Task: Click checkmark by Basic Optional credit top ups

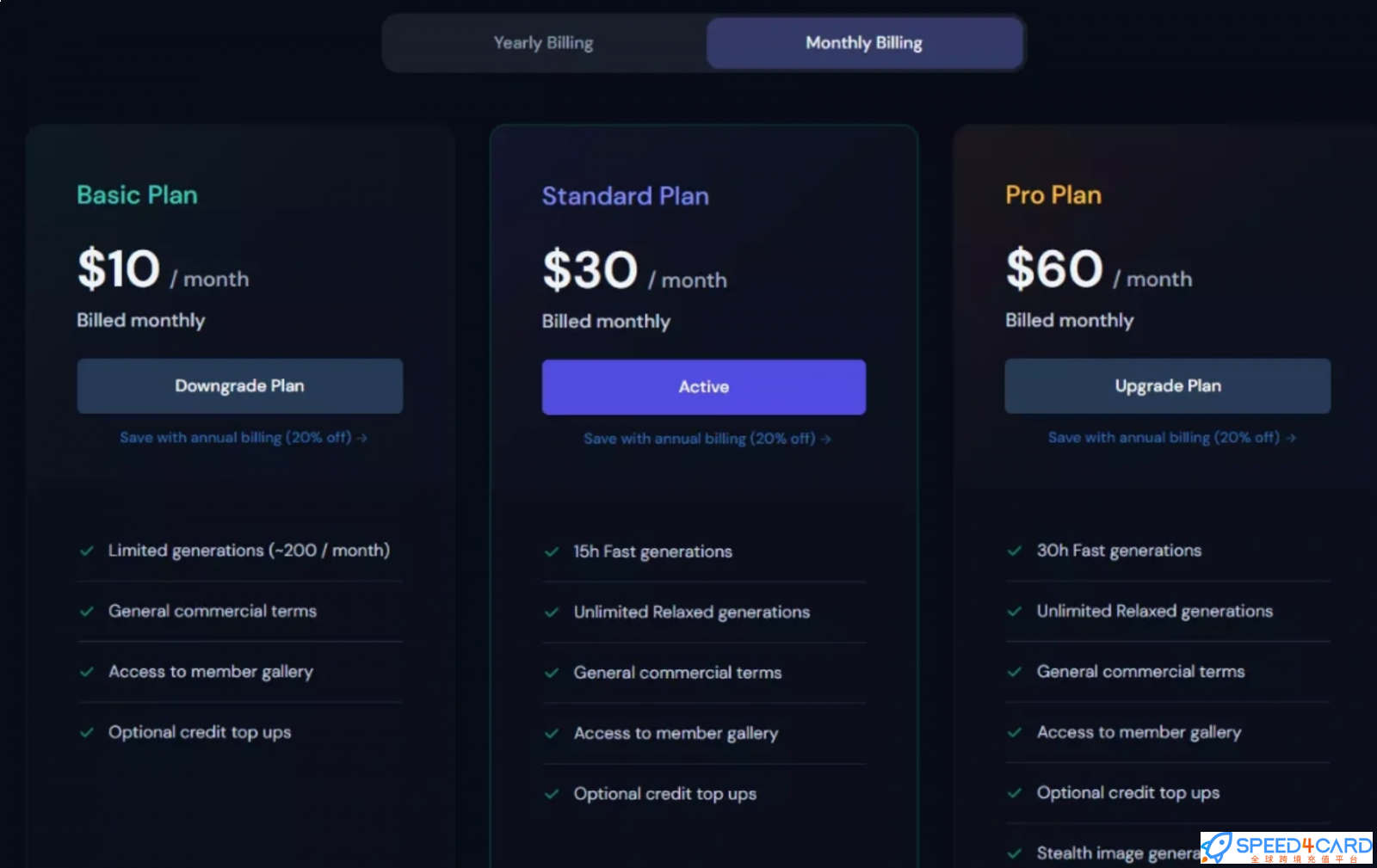Action: [87, 732]
